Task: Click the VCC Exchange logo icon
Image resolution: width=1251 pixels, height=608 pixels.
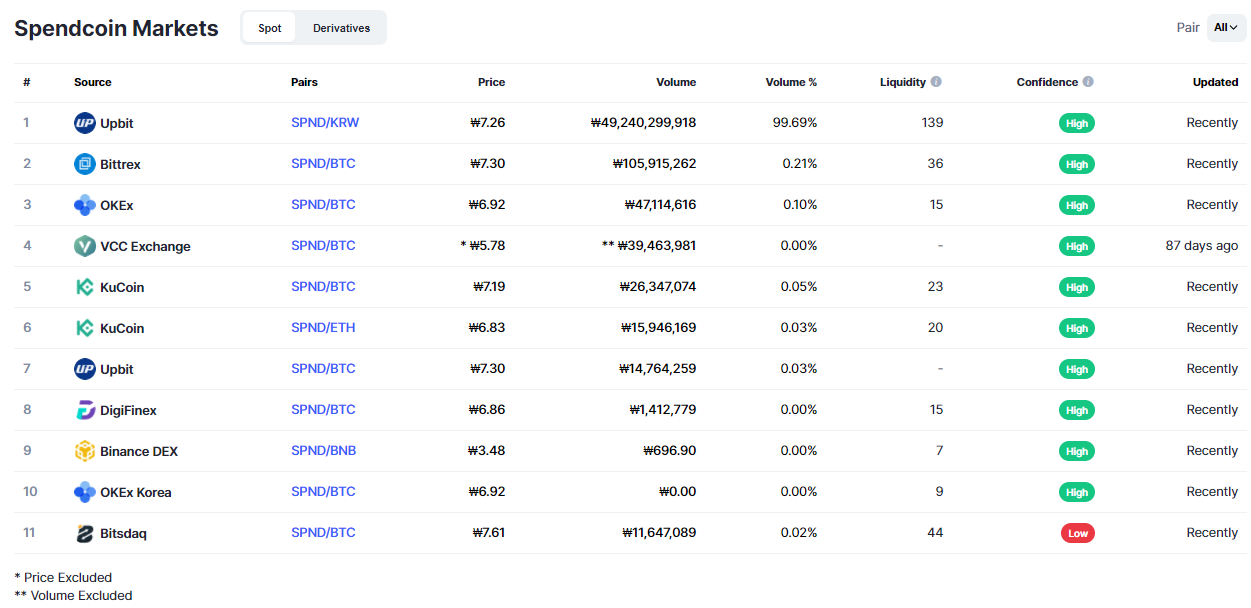Action: [85, 246]
